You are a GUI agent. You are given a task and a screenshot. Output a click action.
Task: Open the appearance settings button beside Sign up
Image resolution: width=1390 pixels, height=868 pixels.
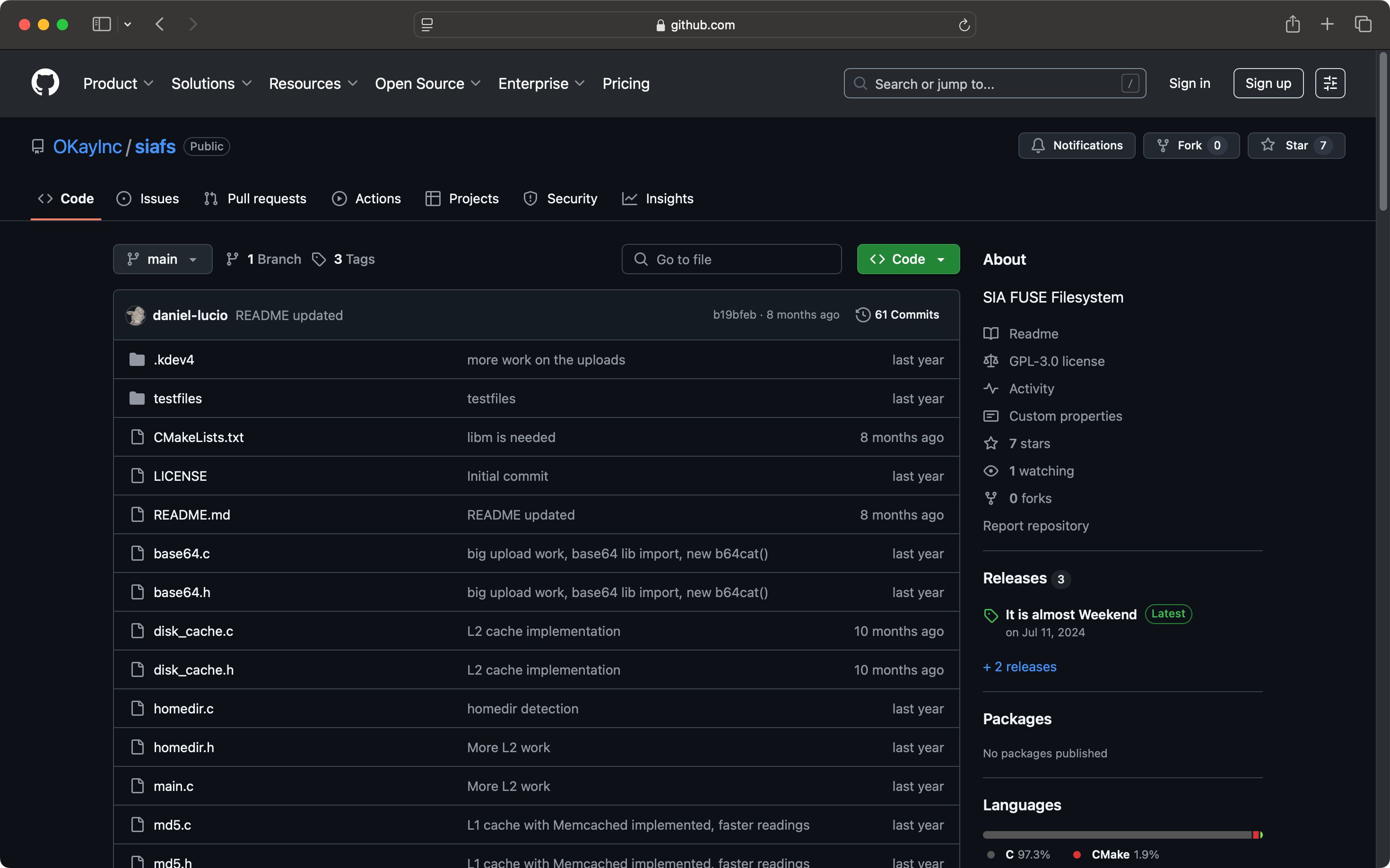1329,83
